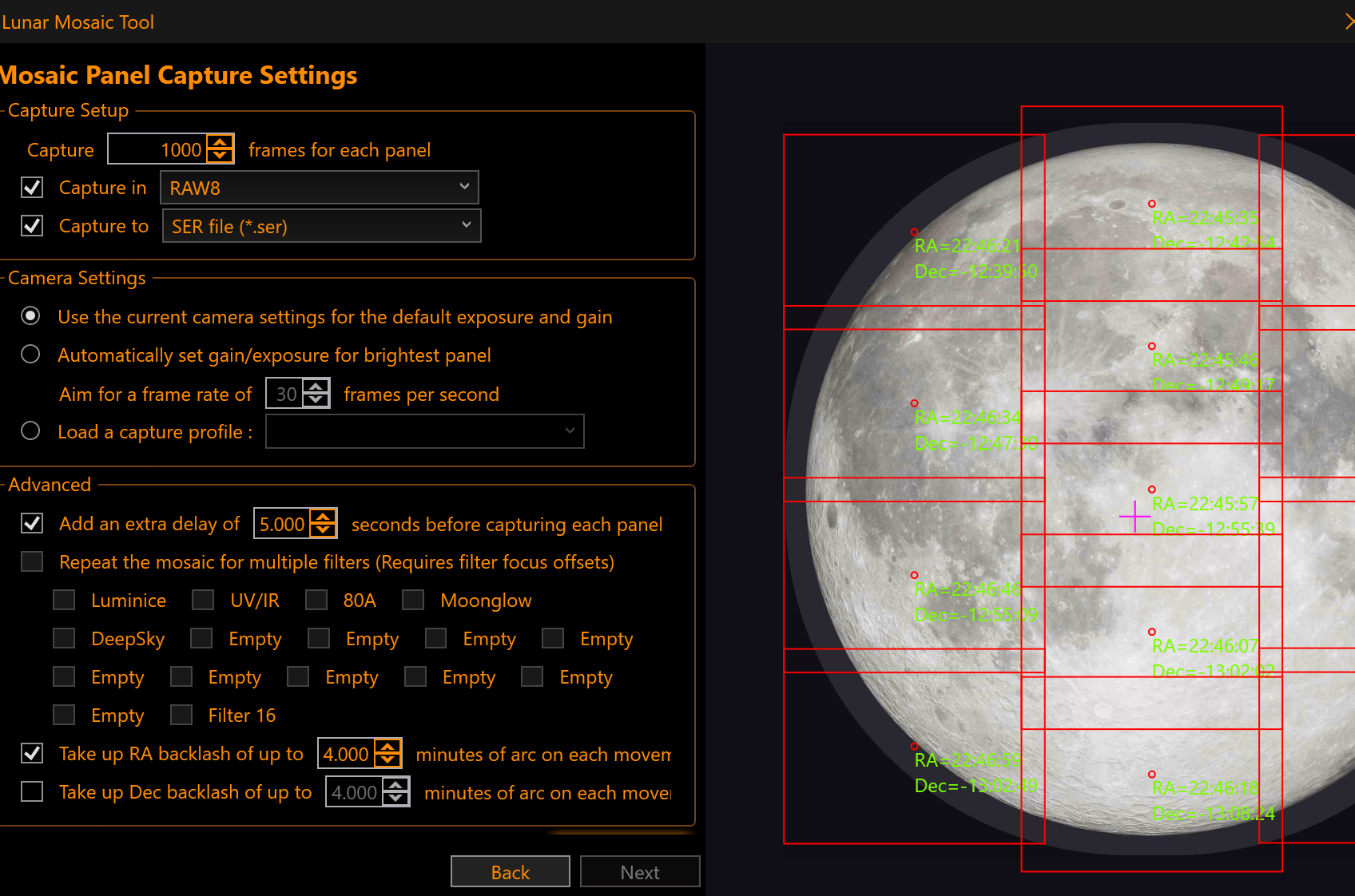Increase the frame rate target value
Viewport: 1355px width, 896px height.
[x=316, y=387]
